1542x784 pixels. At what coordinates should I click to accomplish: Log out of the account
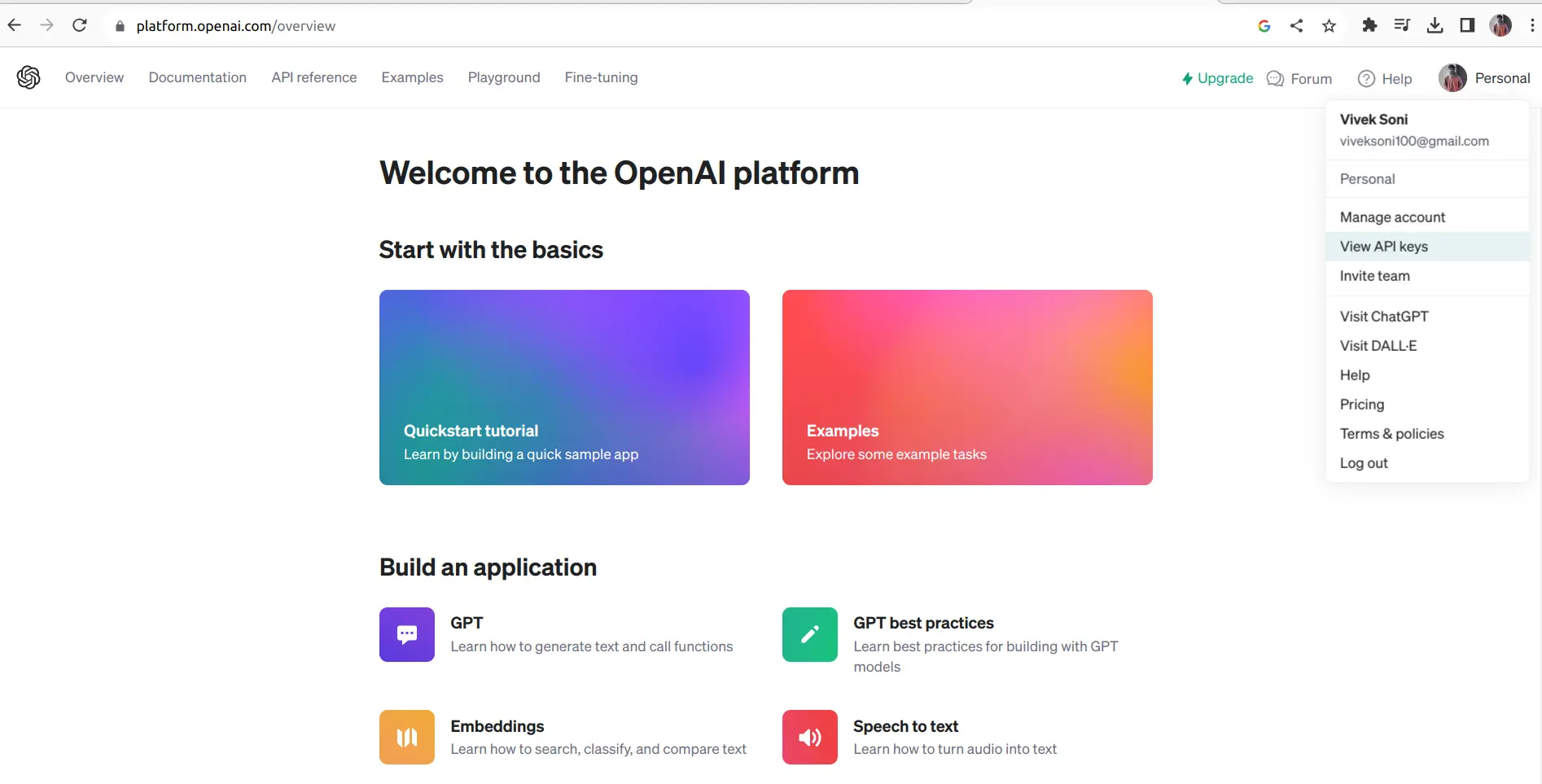click(1427, 463)
